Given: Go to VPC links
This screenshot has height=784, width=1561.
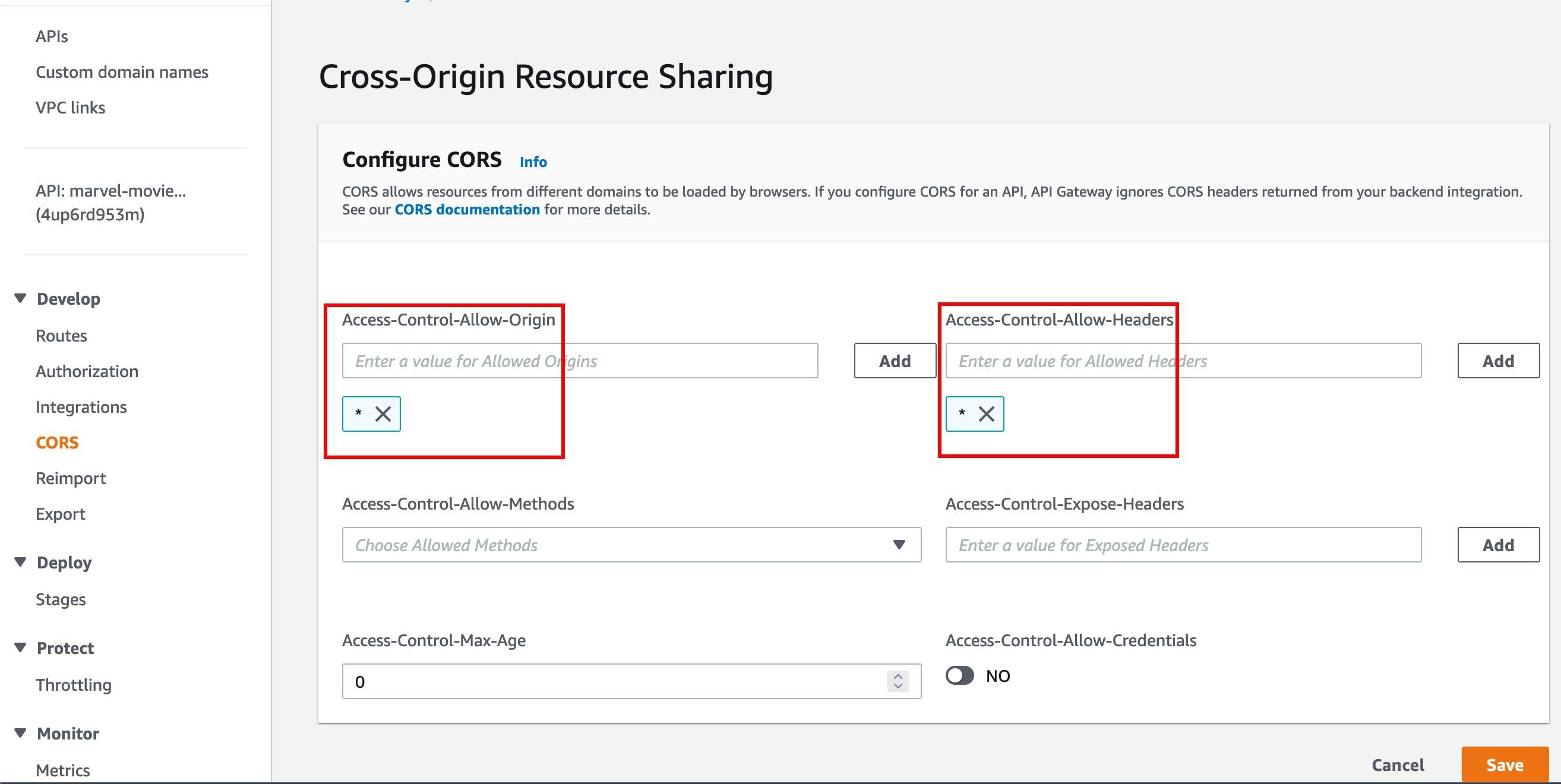Looking at the screenshot, I should 70,108.
